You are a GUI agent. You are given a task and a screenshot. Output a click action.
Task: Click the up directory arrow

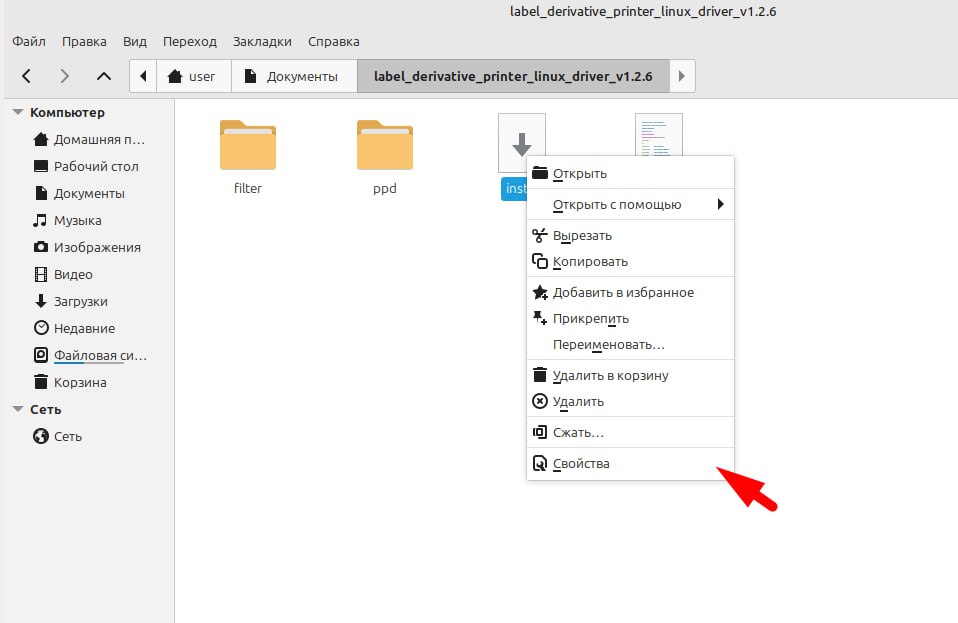[104, 76]
